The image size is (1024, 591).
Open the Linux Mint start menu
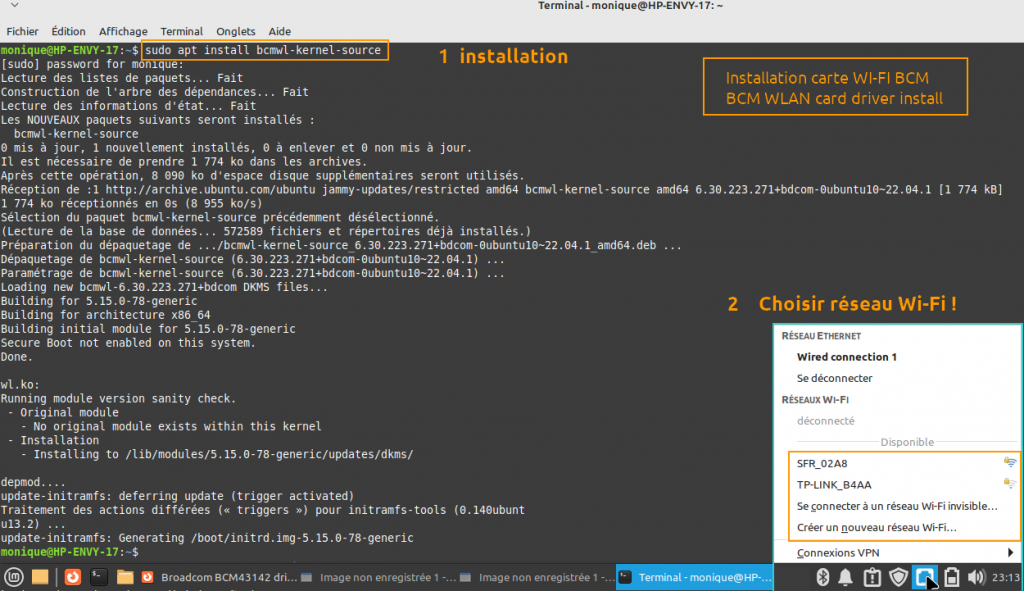point(14,577)
